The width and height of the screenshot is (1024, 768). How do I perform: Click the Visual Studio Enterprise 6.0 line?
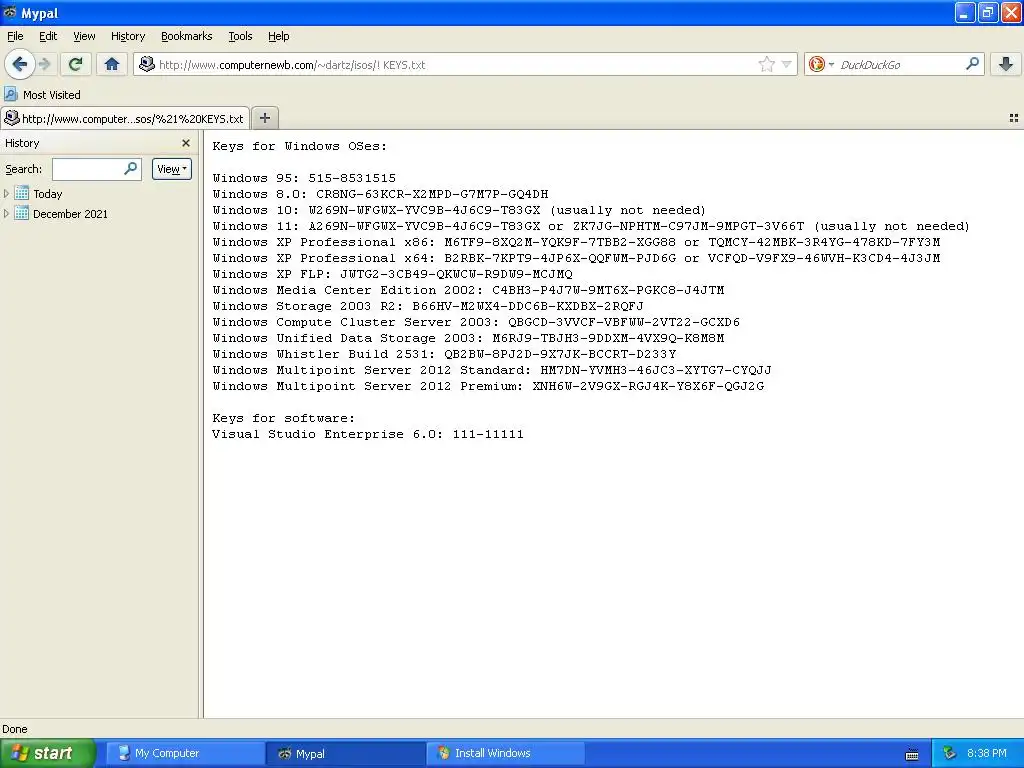[368, 434]
